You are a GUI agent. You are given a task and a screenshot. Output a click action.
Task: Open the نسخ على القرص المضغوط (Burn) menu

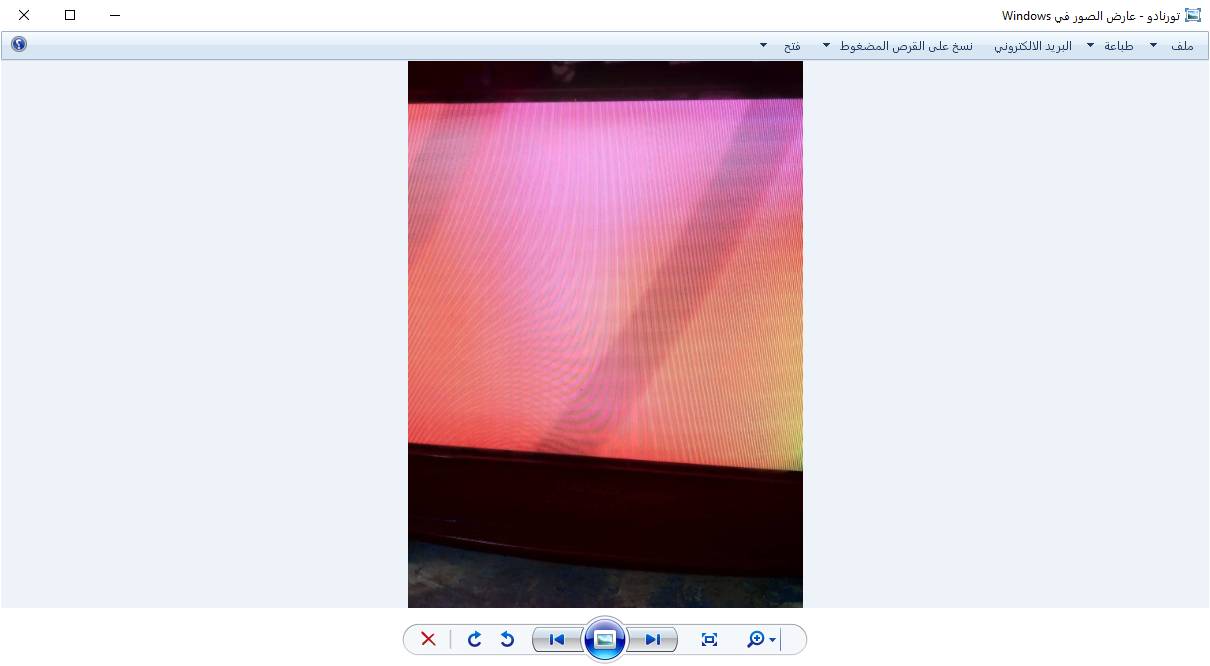pos(907,46)
